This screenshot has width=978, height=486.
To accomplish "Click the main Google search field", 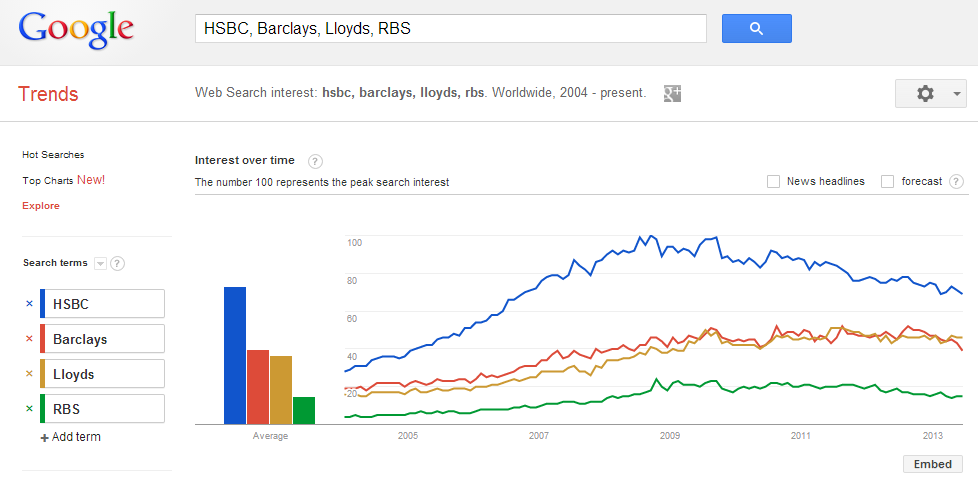I will pyautogui.click(x=451, y=29).
